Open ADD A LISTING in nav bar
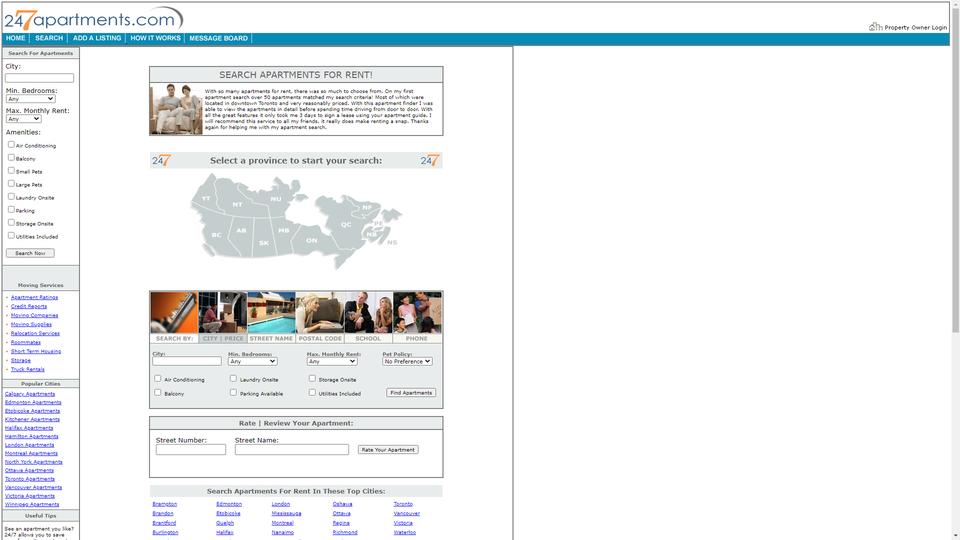This screenshot has width=960, height=540. 97,38
